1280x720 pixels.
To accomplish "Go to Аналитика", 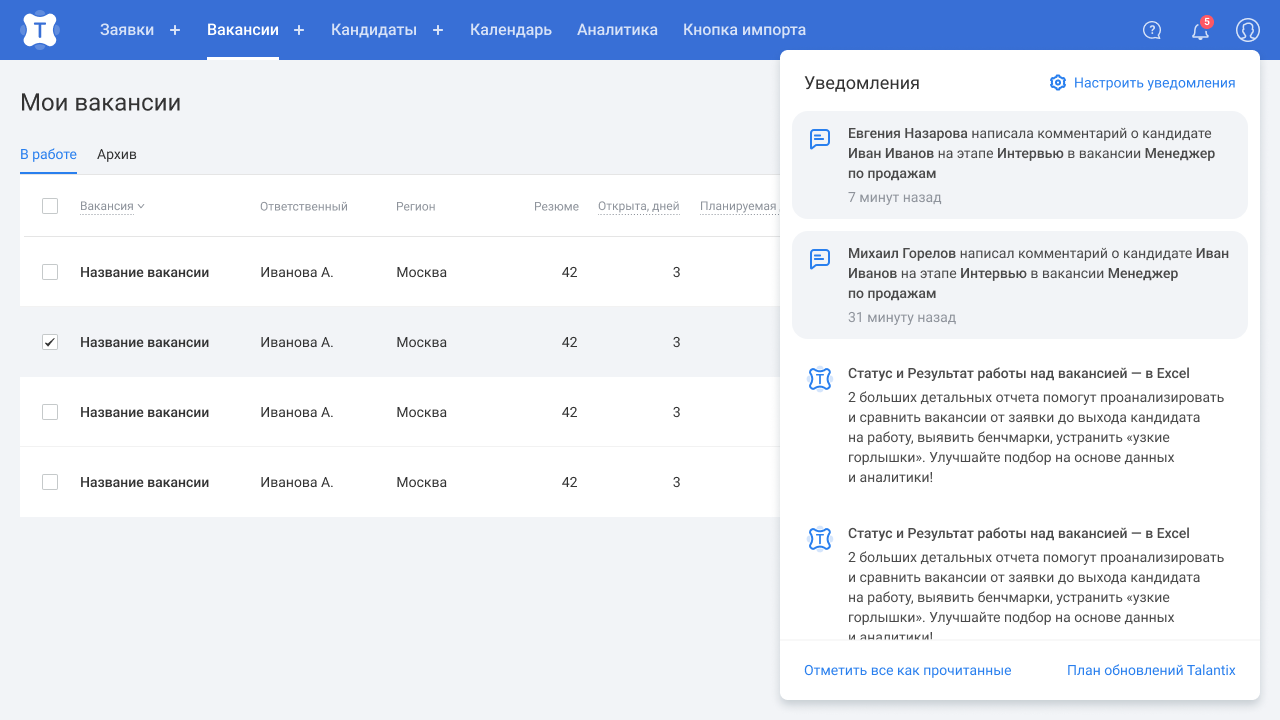I will pyautogui.click(x=617, y=30).
